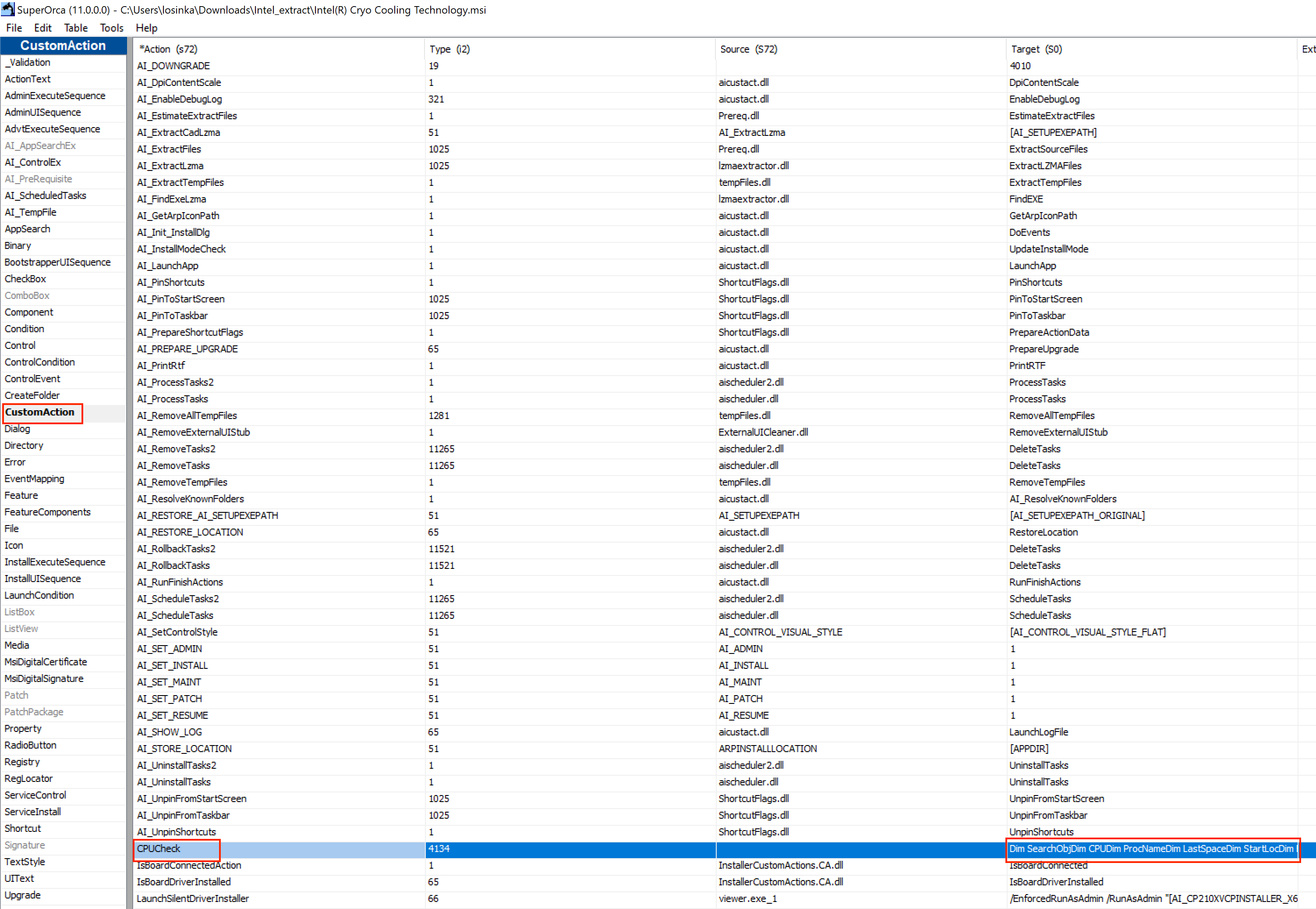
Task: Click the IsBoardConnectedAction row
Action: pos(189,865)
